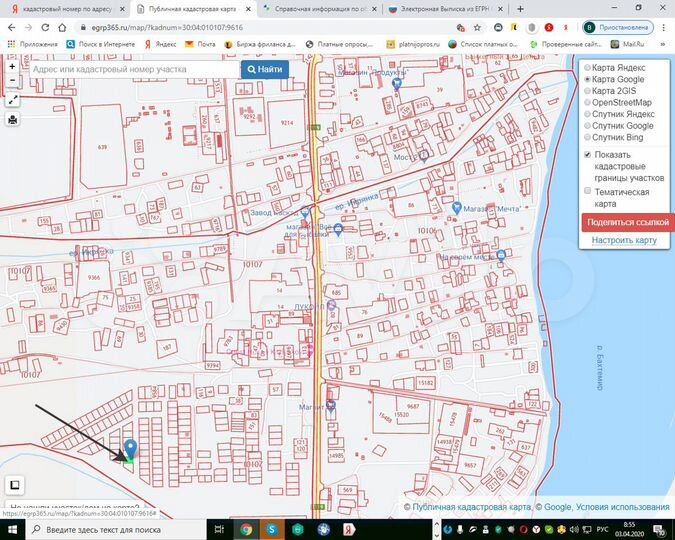Enable Тематическая карта checkbox

coord(588,191)
